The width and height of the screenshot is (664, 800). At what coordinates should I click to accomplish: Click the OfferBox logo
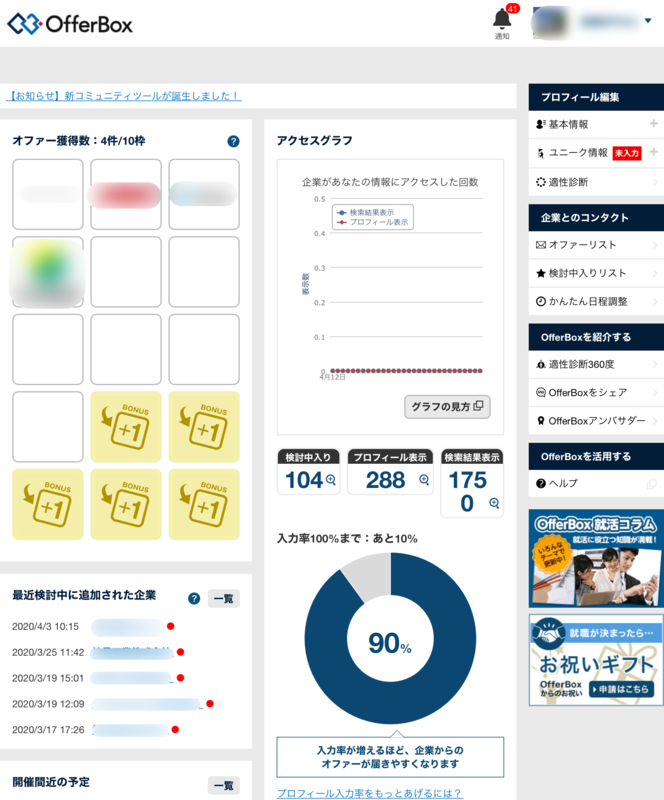(70, 24)
